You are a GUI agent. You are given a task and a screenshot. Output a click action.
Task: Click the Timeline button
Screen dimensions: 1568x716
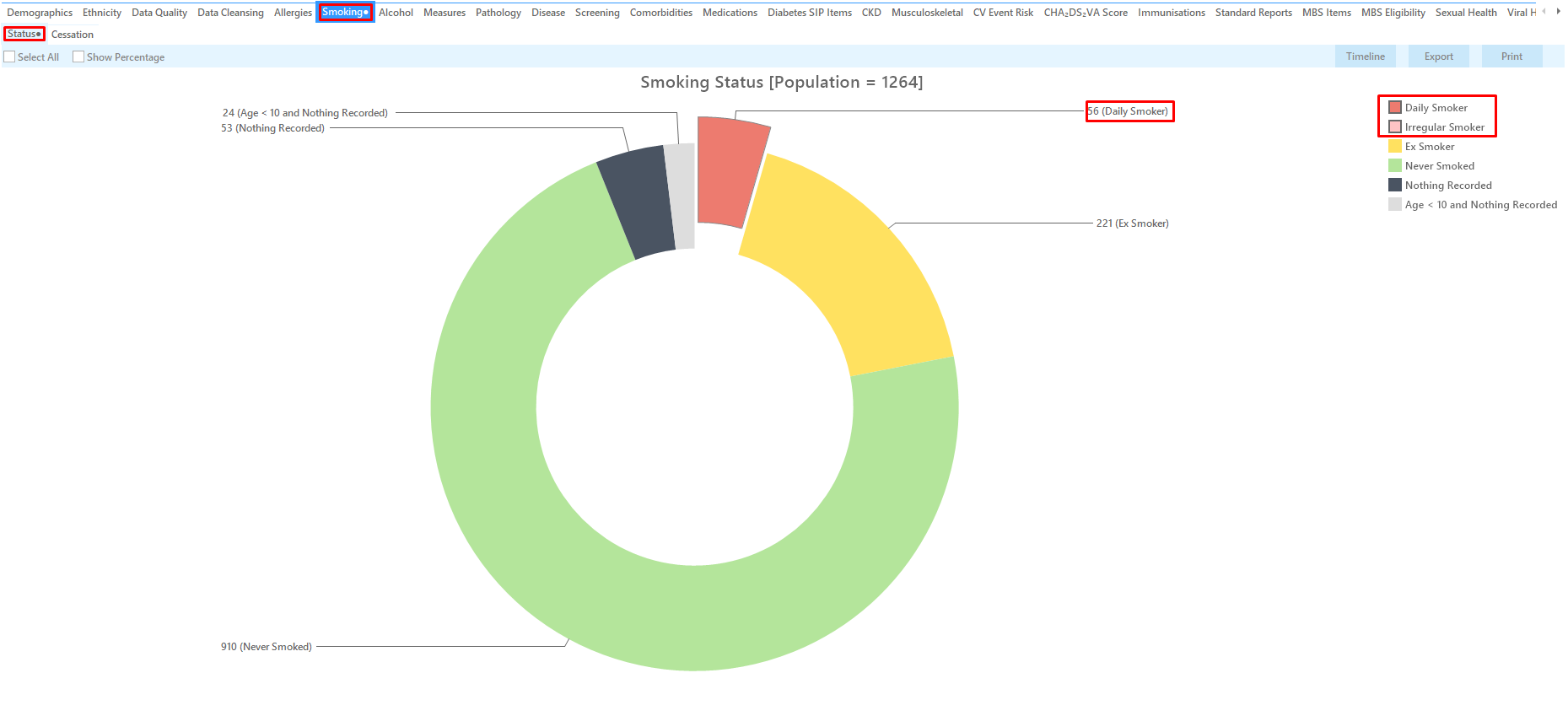pos(1366,57)
